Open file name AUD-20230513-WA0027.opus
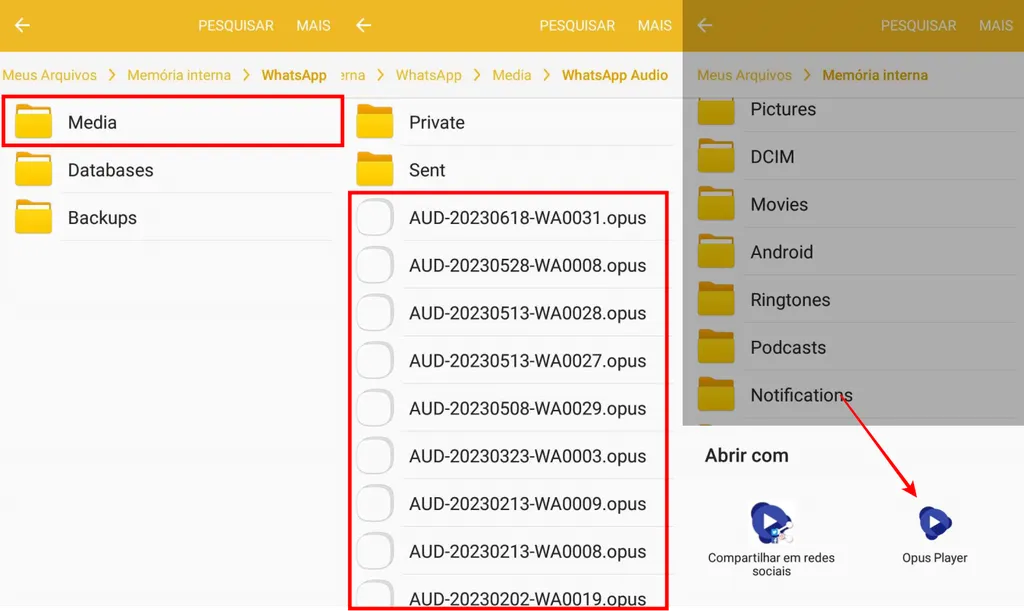Viewport: 1024px width, 611px height. 528,360
